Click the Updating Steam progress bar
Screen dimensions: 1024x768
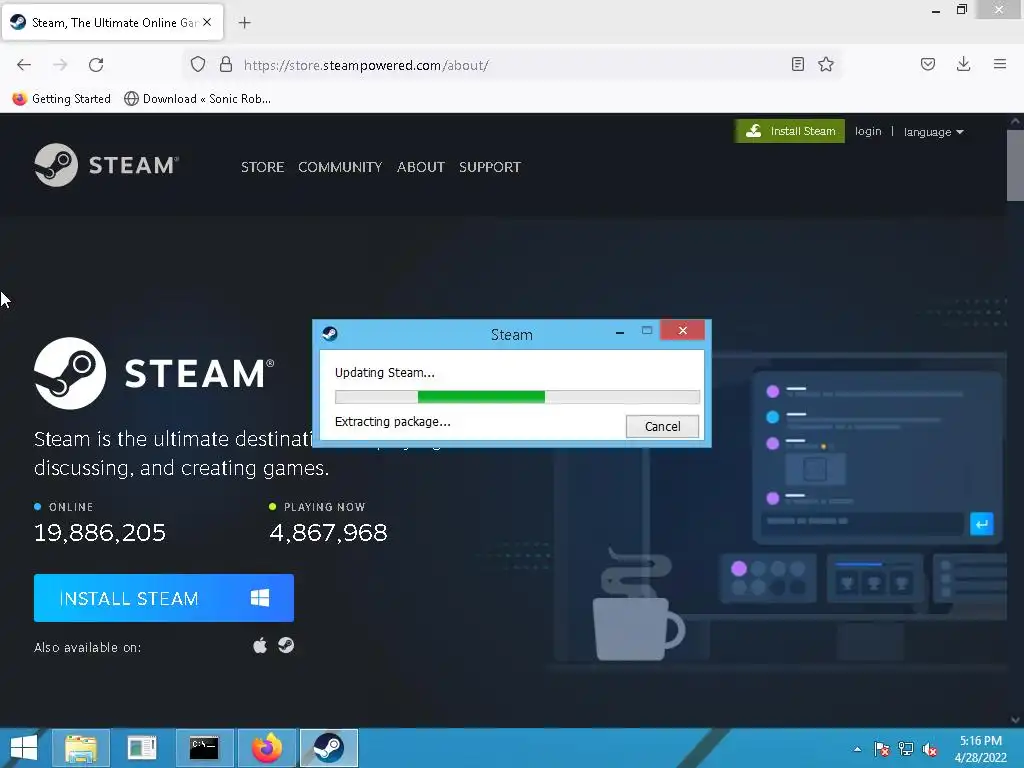click(x=517, y=396)
